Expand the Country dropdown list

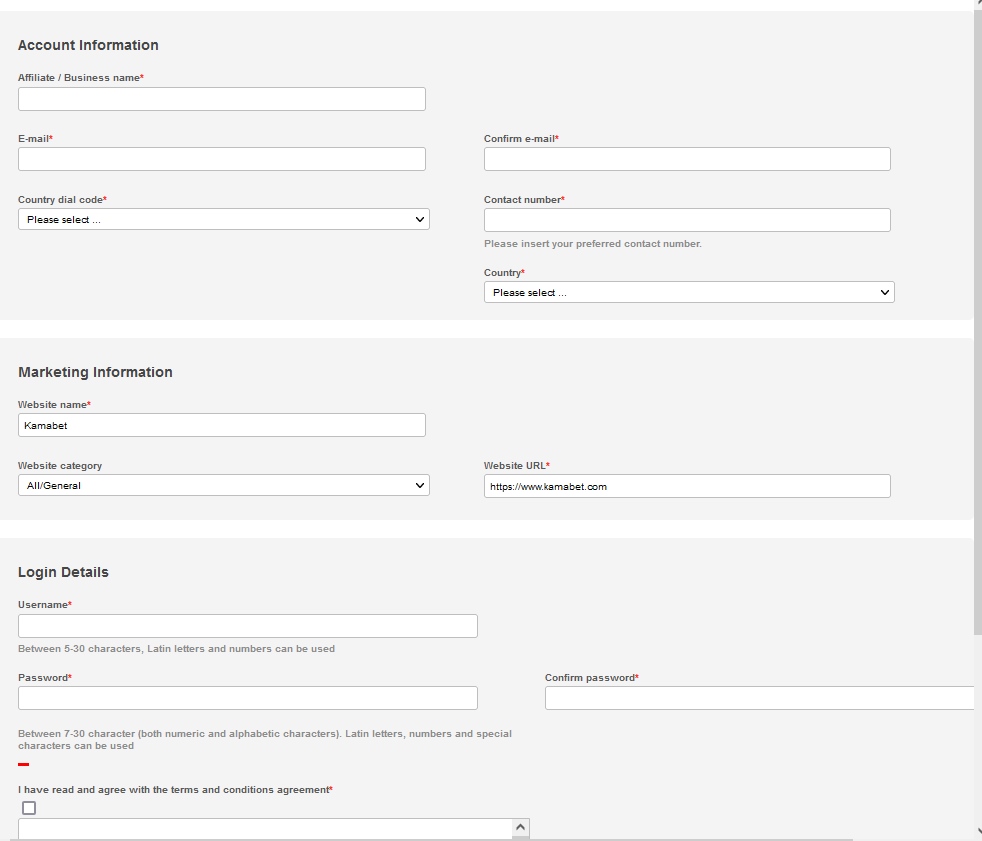(x=688, y=292)
